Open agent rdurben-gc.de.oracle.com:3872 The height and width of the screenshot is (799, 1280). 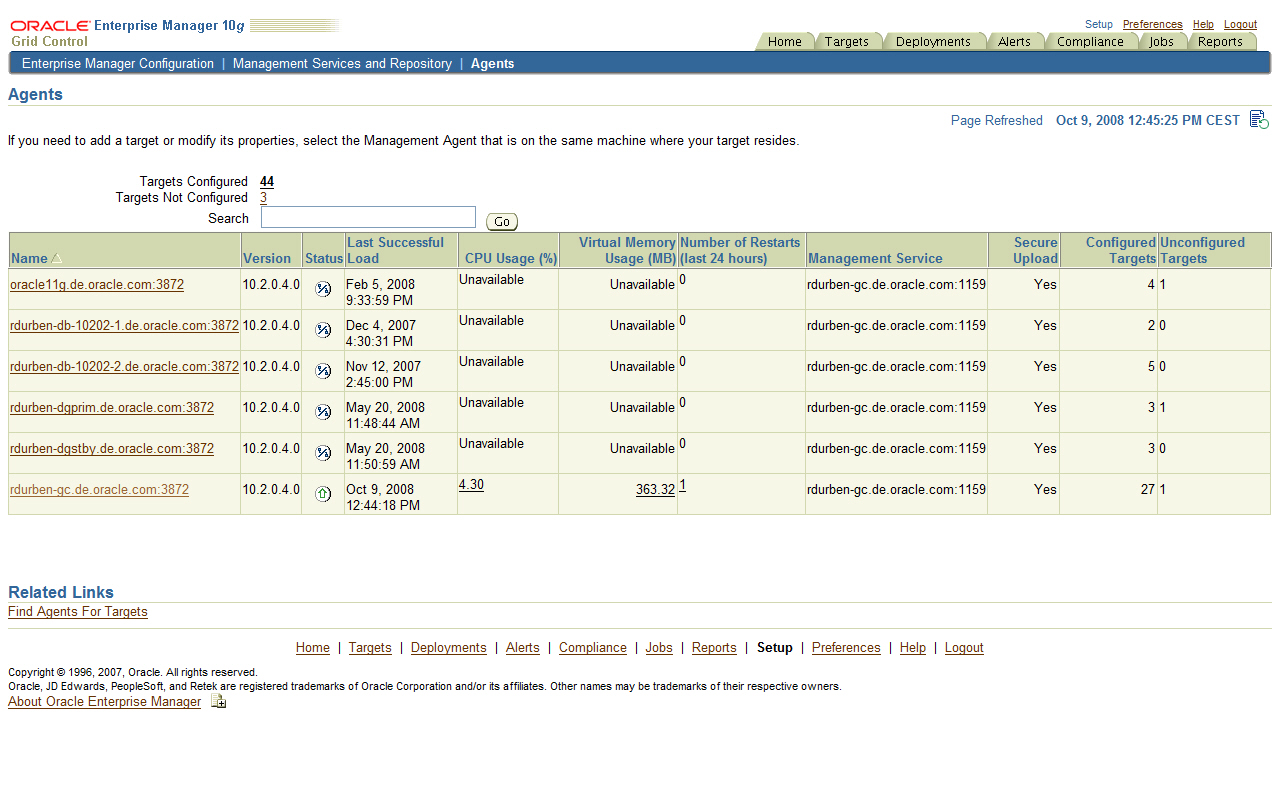(x=99, y=490)
